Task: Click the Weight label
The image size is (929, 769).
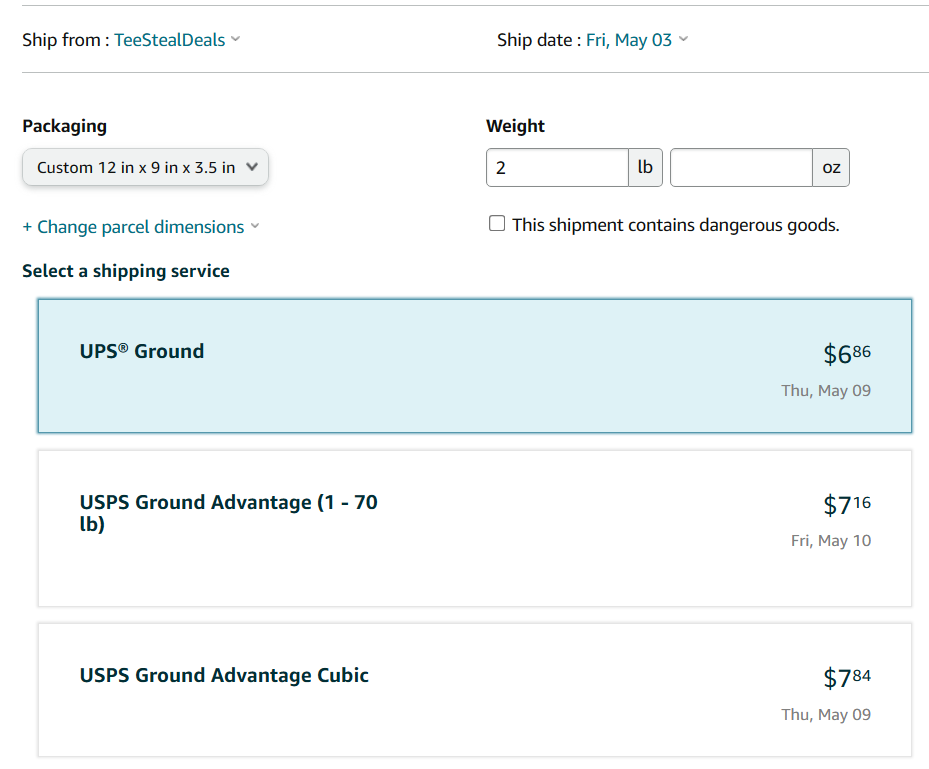Action: coord(515,126)
